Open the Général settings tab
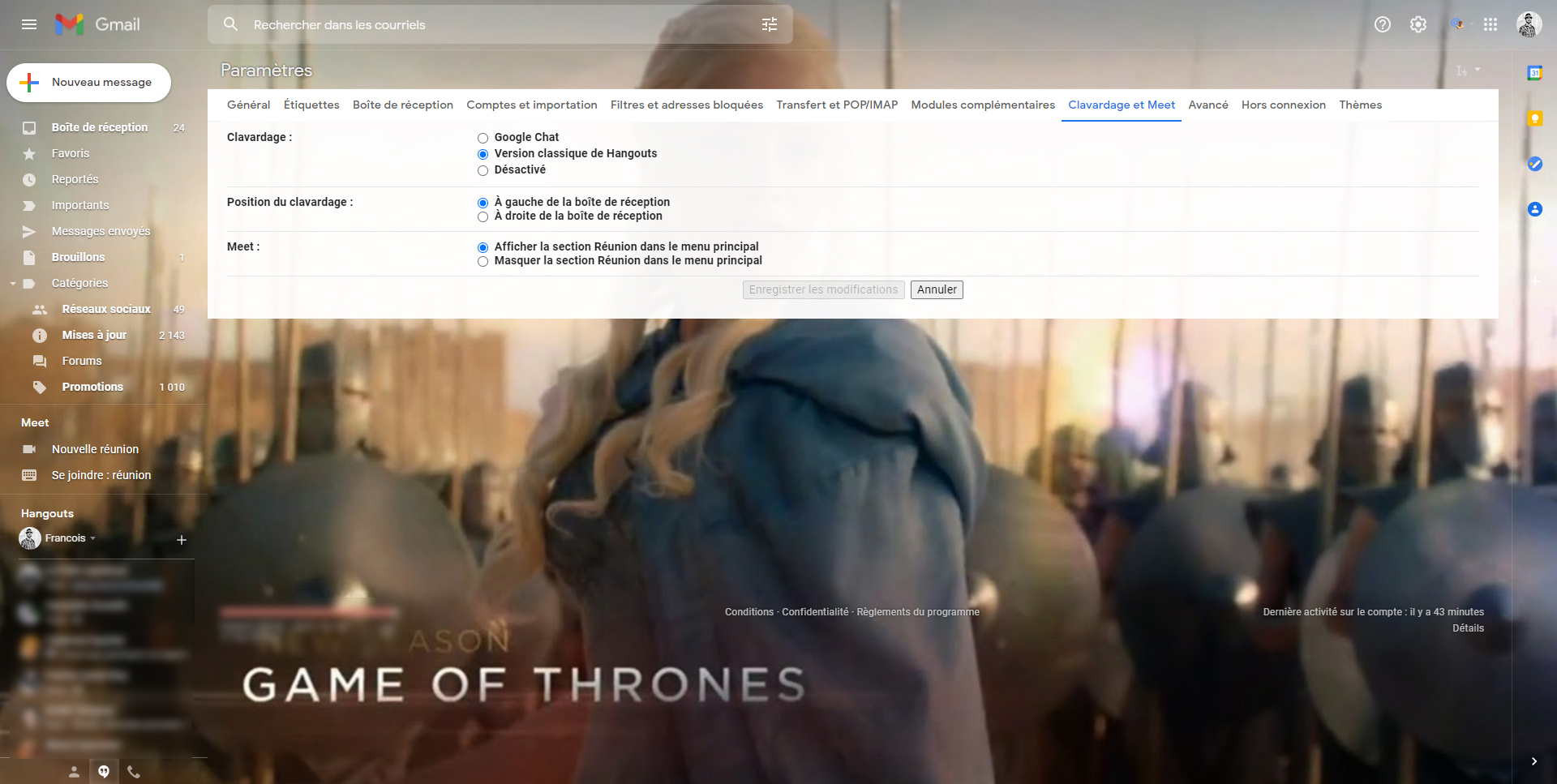1557x784 pixels. coord(248,105)
